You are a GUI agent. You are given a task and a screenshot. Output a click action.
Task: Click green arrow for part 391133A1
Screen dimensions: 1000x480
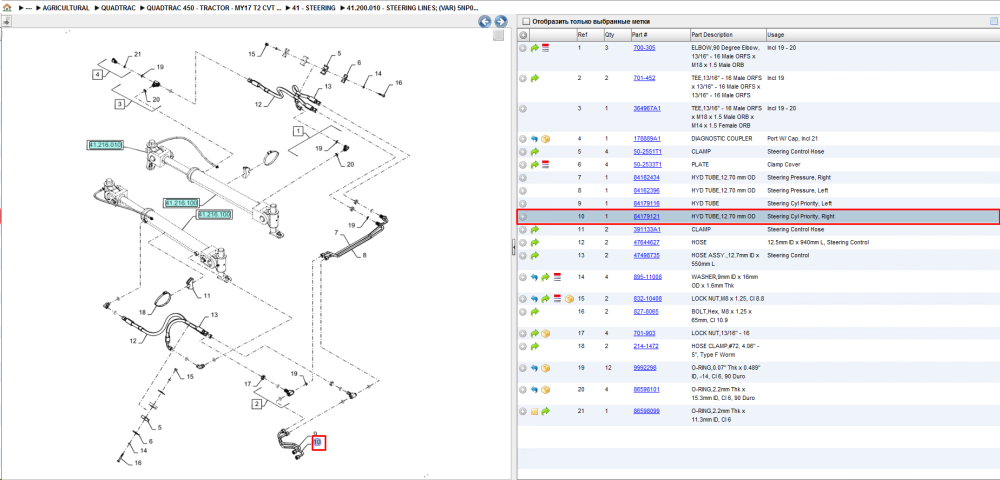534,229
